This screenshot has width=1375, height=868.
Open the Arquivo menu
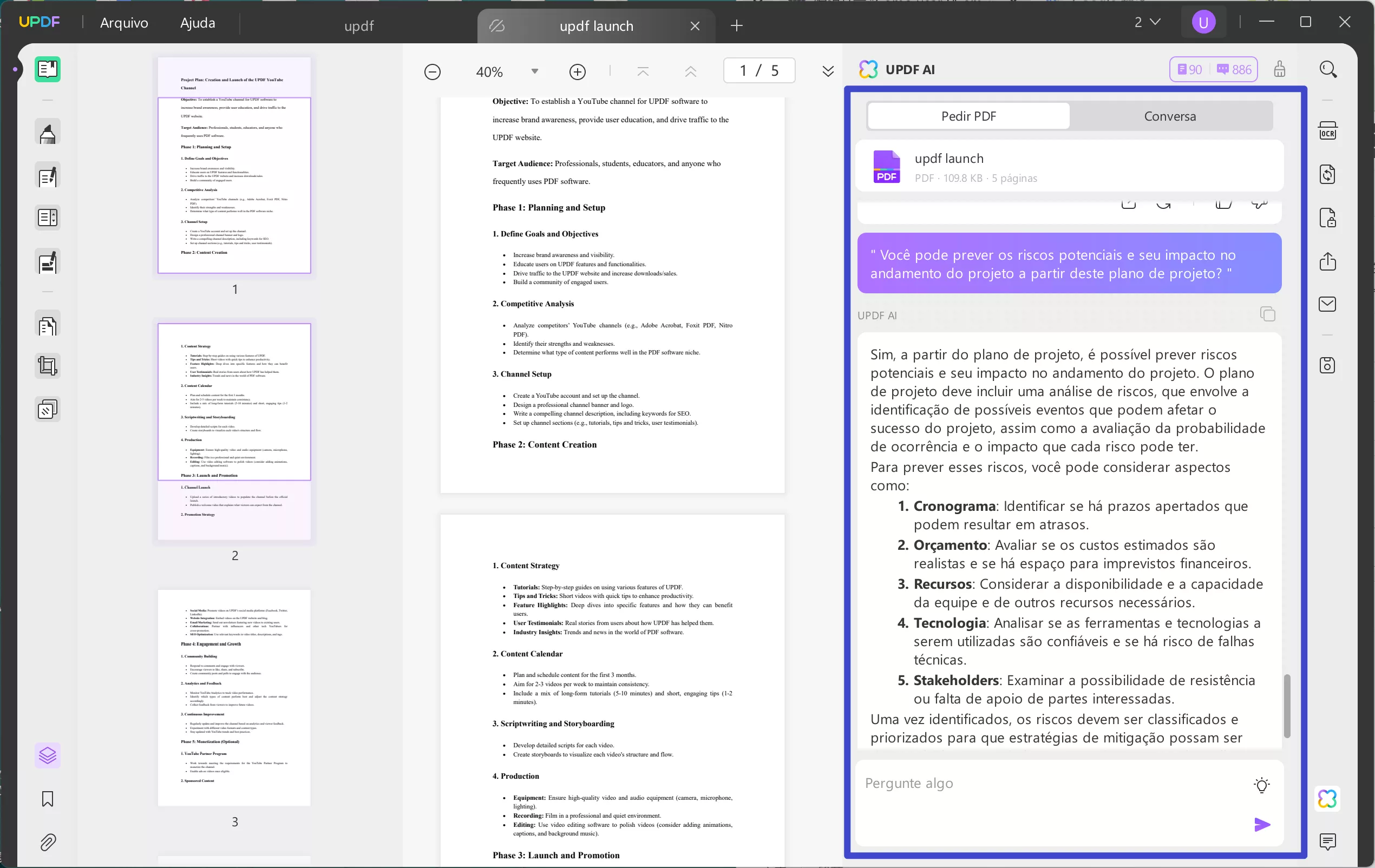point(124,23)
